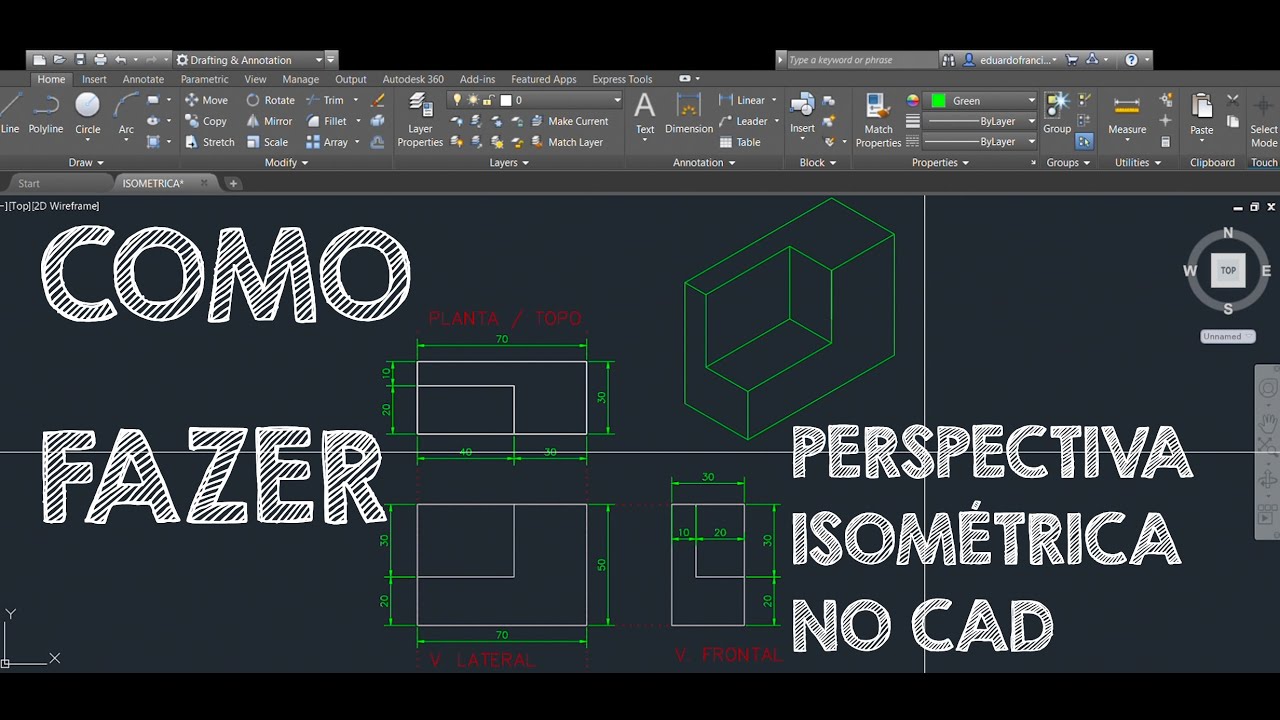Screen dimensions: 1280x720
Task: Toggle the layer freeze sun icon
Action: pyautogui.click(x=473, y=100)
